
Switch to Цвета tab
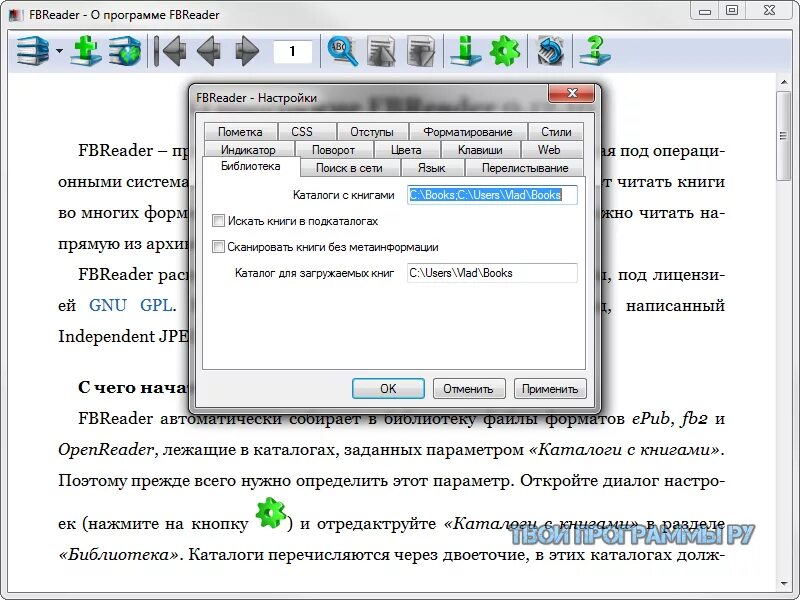point(406,149)
